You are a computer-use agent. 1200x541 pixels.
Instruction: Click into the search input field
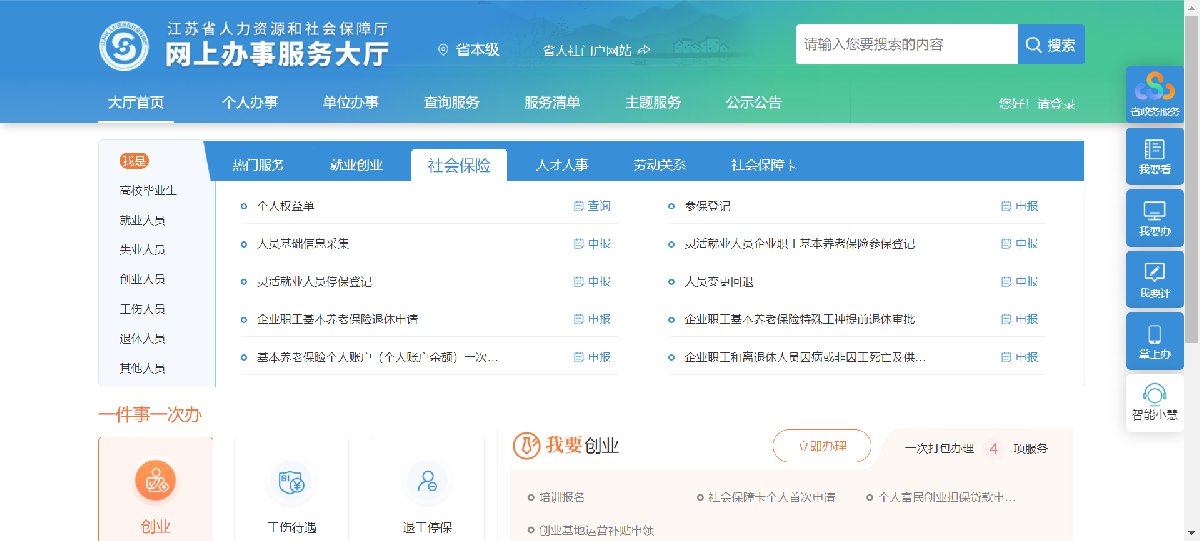(906, 45)
